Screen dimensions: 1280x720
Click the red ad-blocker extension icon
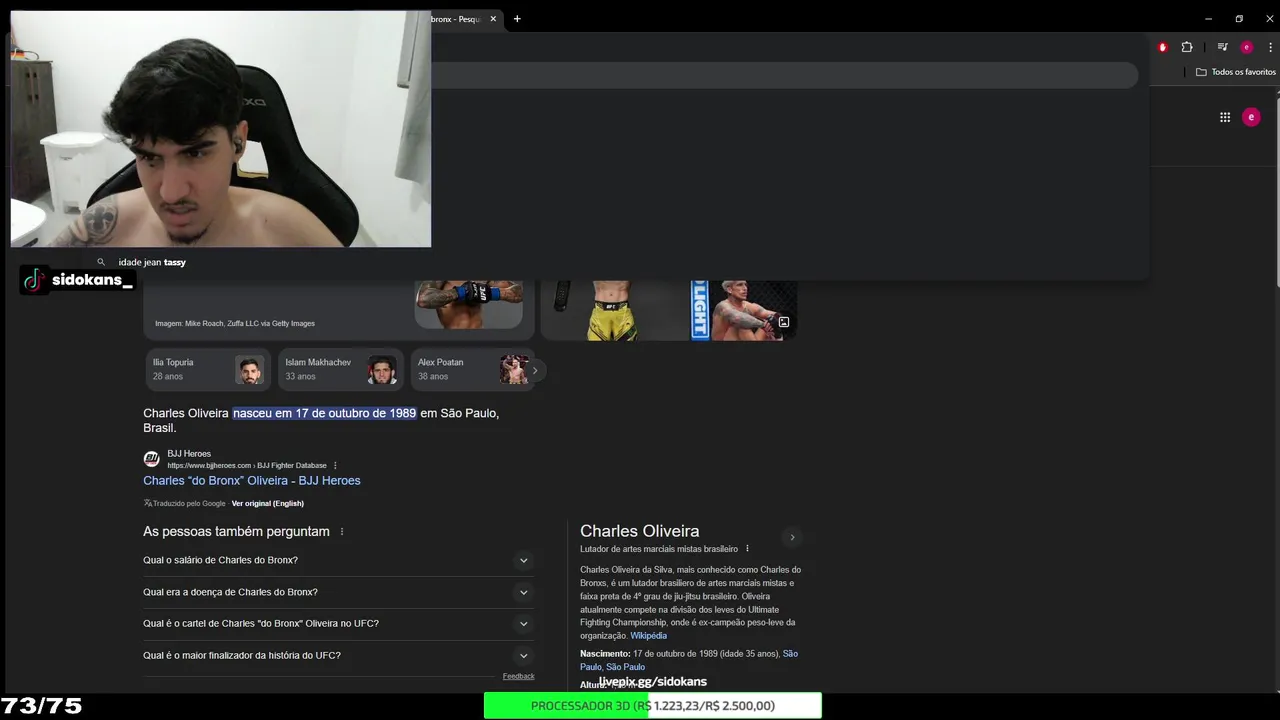[x=1162, y=47]
